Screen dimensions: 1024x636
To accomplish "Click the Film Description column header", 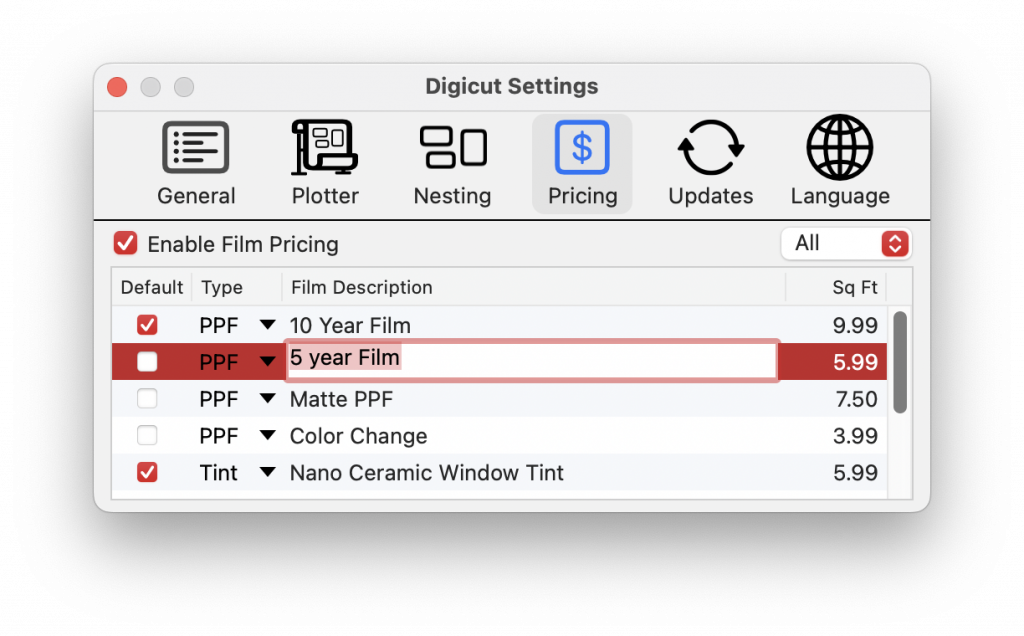I will (x=362, y=288).
